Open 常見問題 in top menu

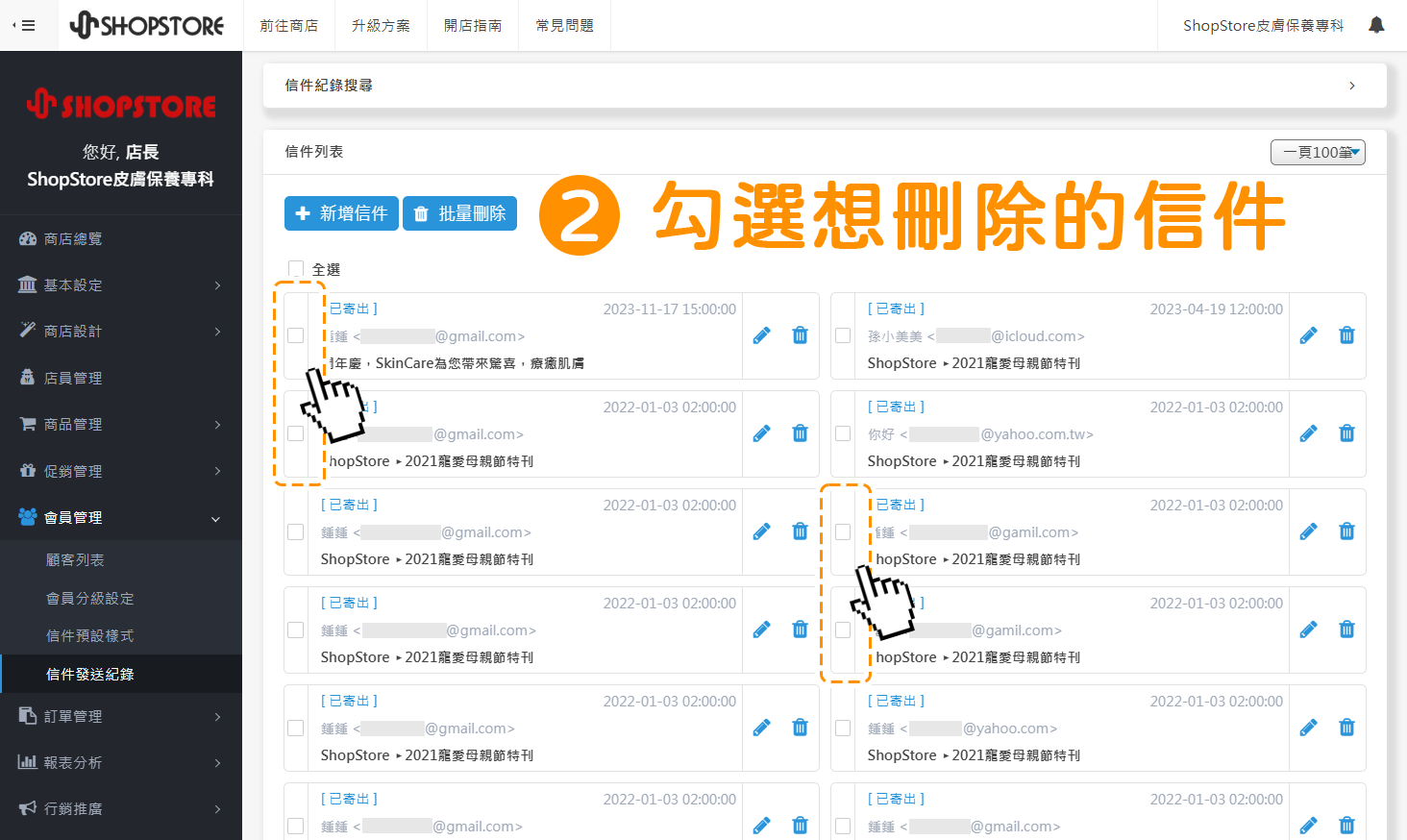pos(565,25)
